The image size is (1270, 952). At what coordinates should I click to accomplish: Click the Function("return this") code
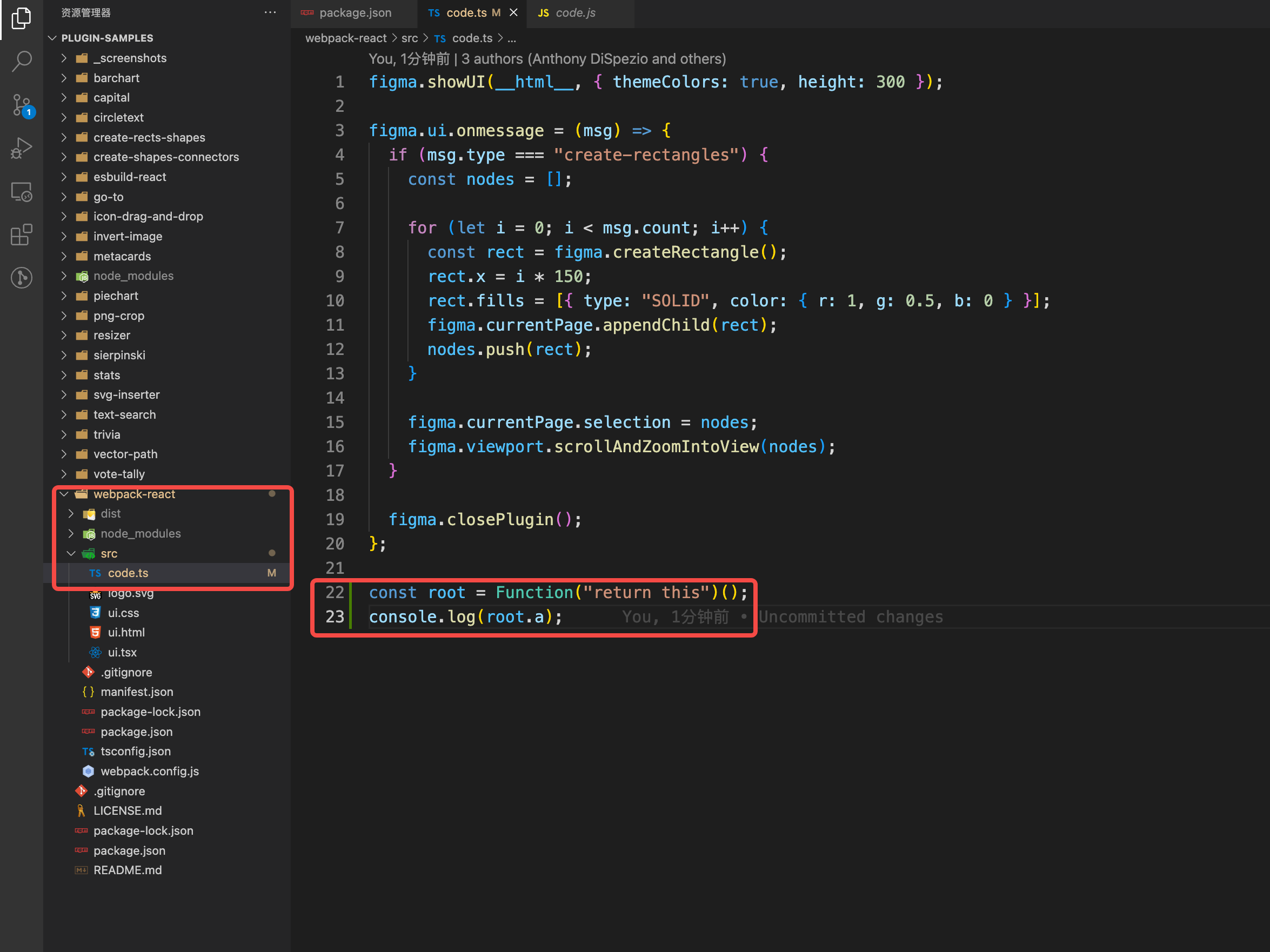[x=607, y=593]
